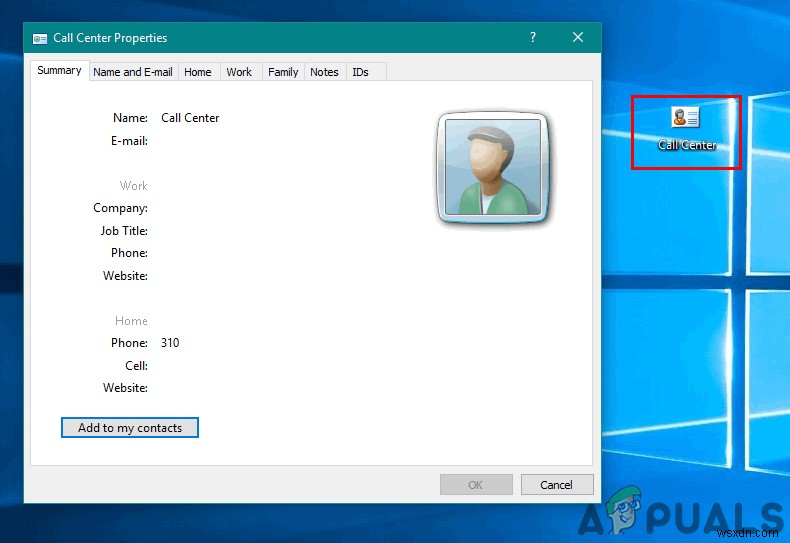Click the E-mail label
The image size is (790, 543).
[x=129, y=141]
